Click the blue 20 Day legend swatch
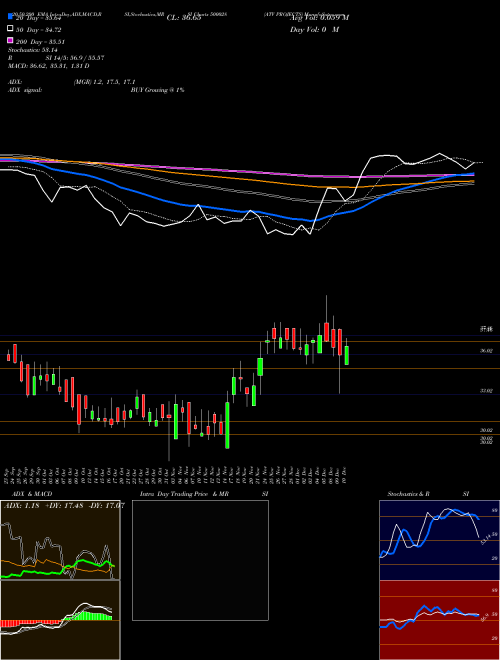Image resolution: width=500 pixels, height=660 pixels. point(10,16)
